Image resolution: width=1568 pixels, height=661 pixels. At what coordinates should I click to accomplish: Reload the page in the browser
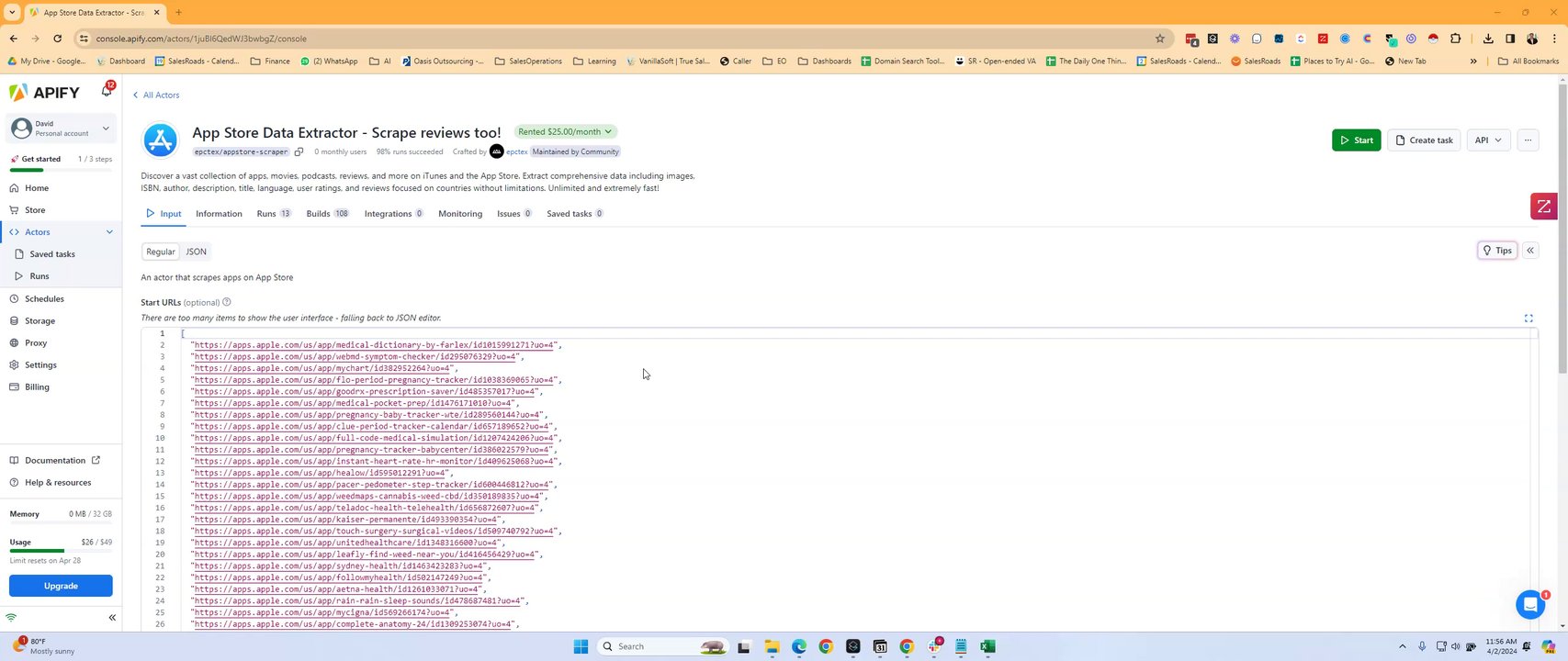pyautogui.click(x=57, y=39)
